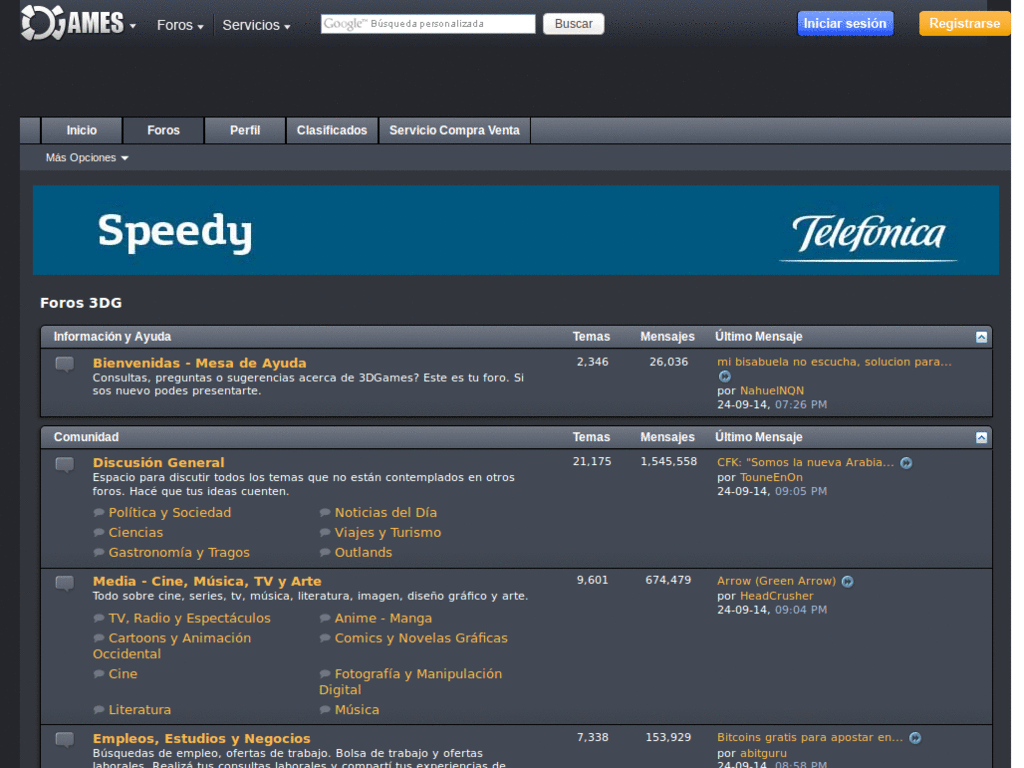Click the bubble icon beside Comics y Novelas
1024x768 pixels.
click(325, 638)
